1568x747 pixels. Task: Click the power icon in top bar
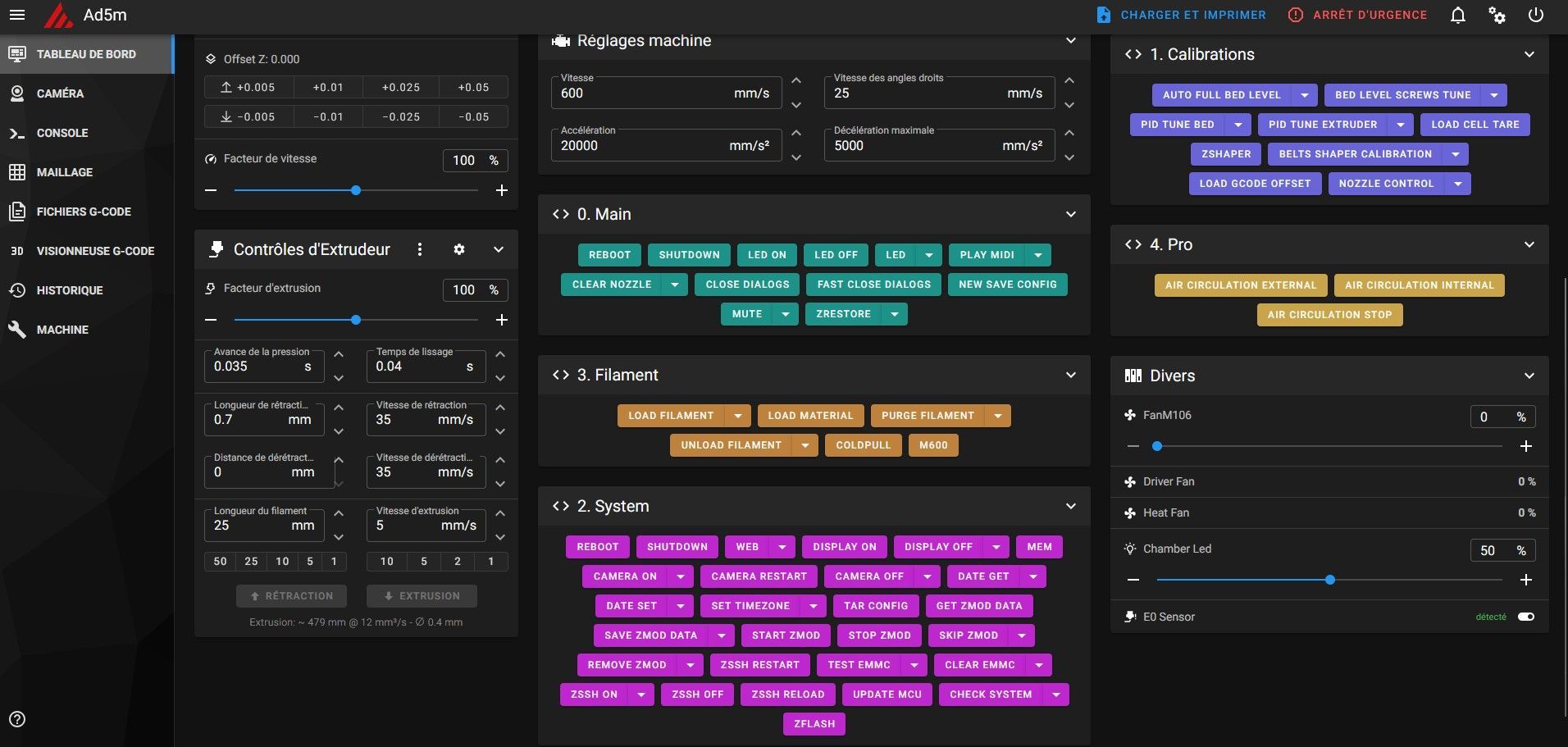pos(1536,15)
